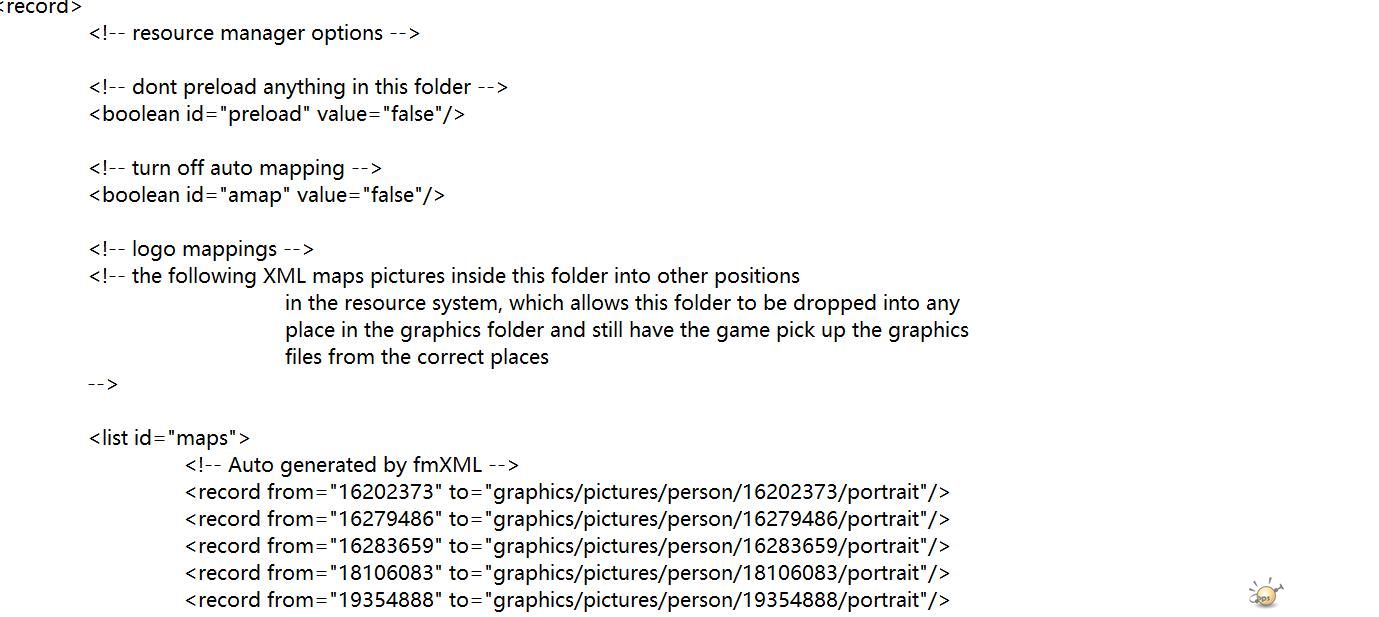The height and width of the screenshot is (617, 1379).
Task: Select the boolean preload value false line
Action: point(277,114)
